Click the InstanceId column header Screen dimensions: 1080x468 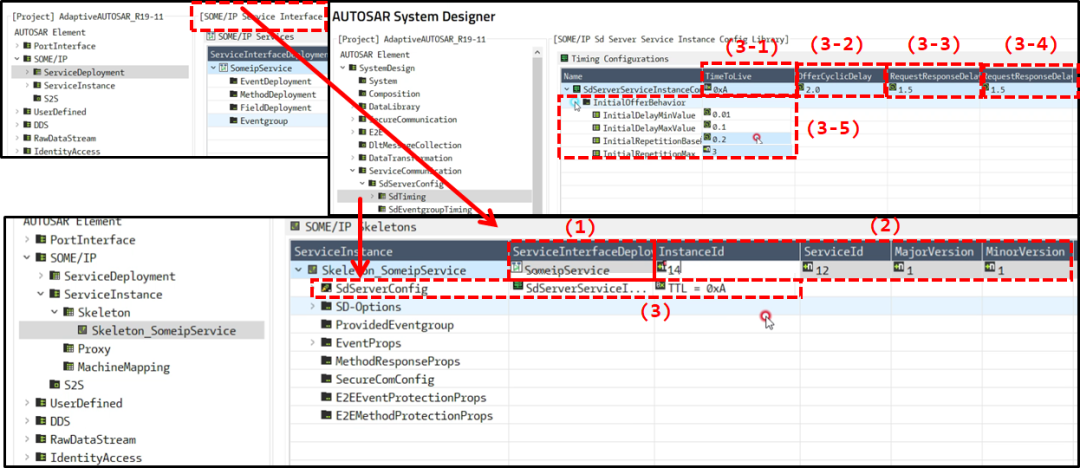[727, 252]
